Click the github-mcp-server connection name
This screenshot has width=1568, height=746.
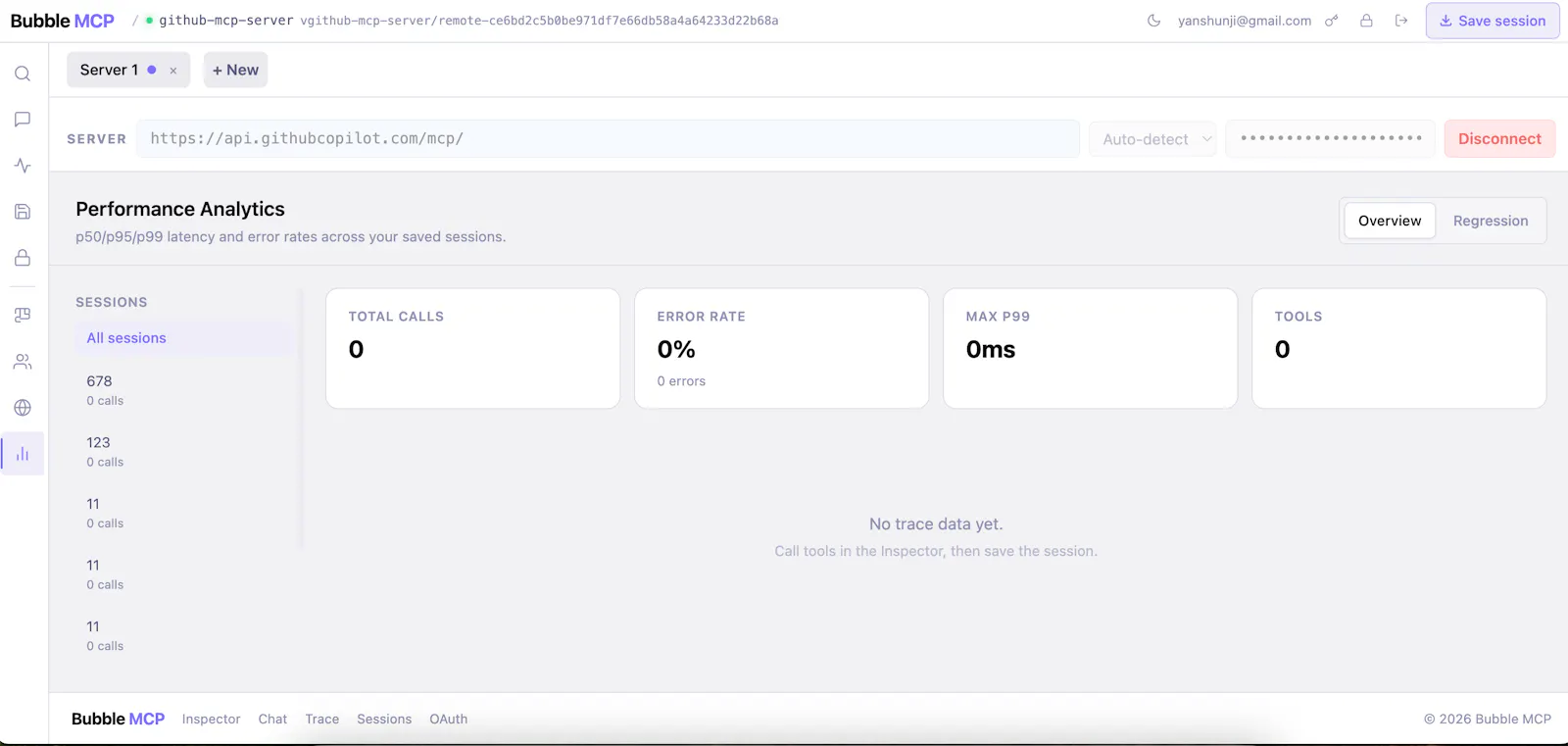click(225, 21)
